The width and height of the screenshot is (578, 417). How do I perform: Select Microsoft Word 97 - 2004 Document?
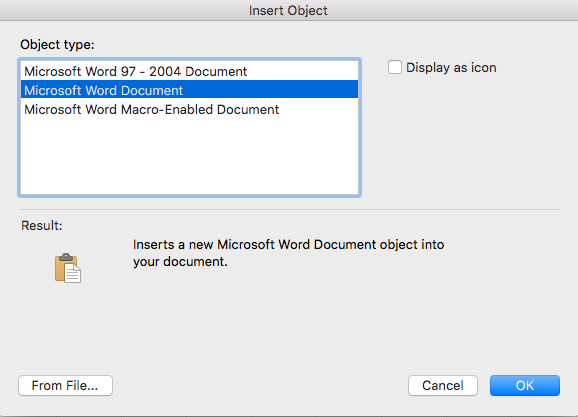(x=189, y=71)
